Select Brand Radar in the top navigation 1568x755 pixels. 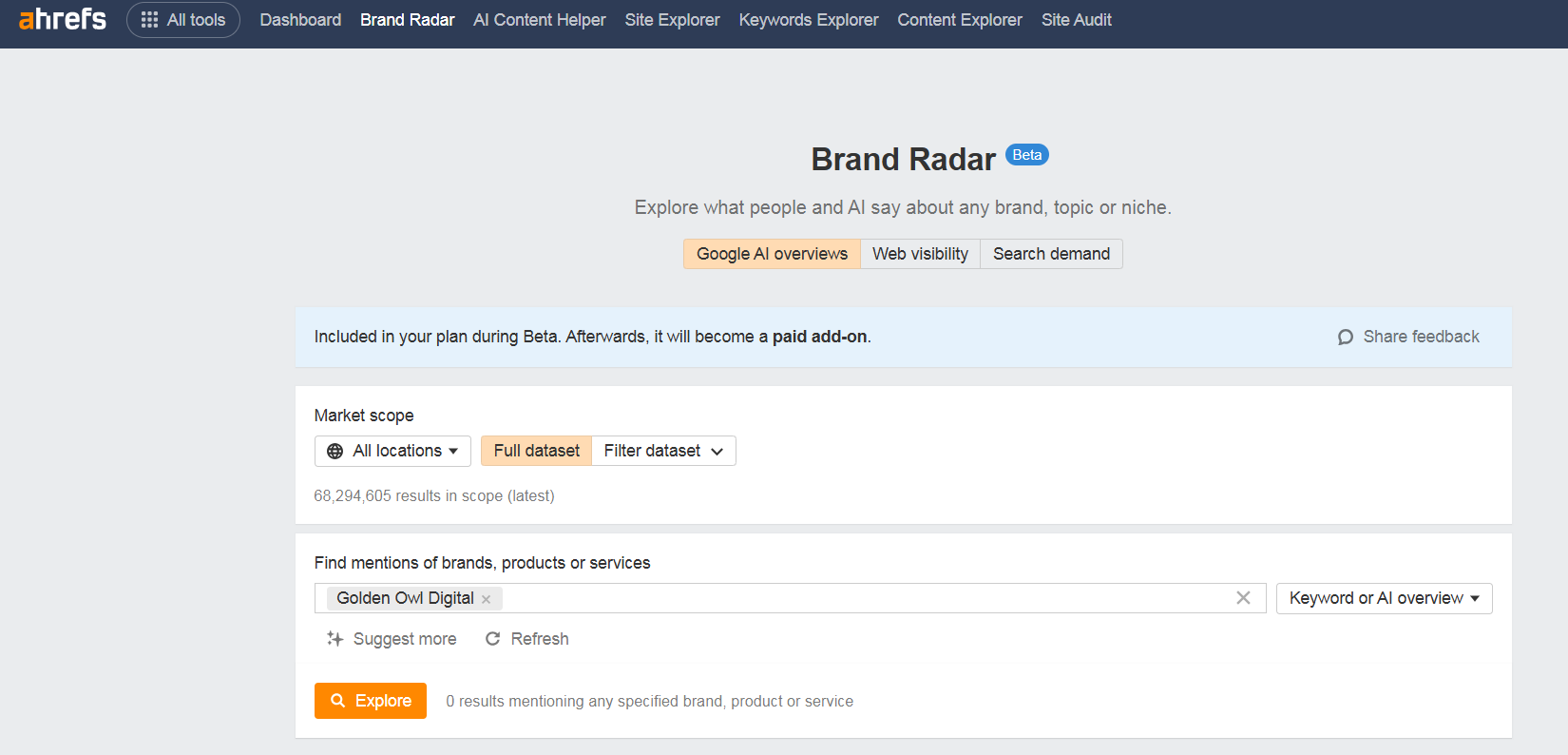coord(407,20)
